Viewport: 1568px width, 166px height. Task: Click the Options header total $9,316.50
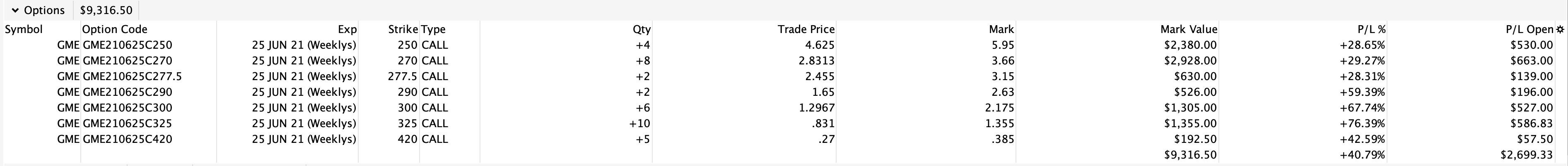[106, 11]
